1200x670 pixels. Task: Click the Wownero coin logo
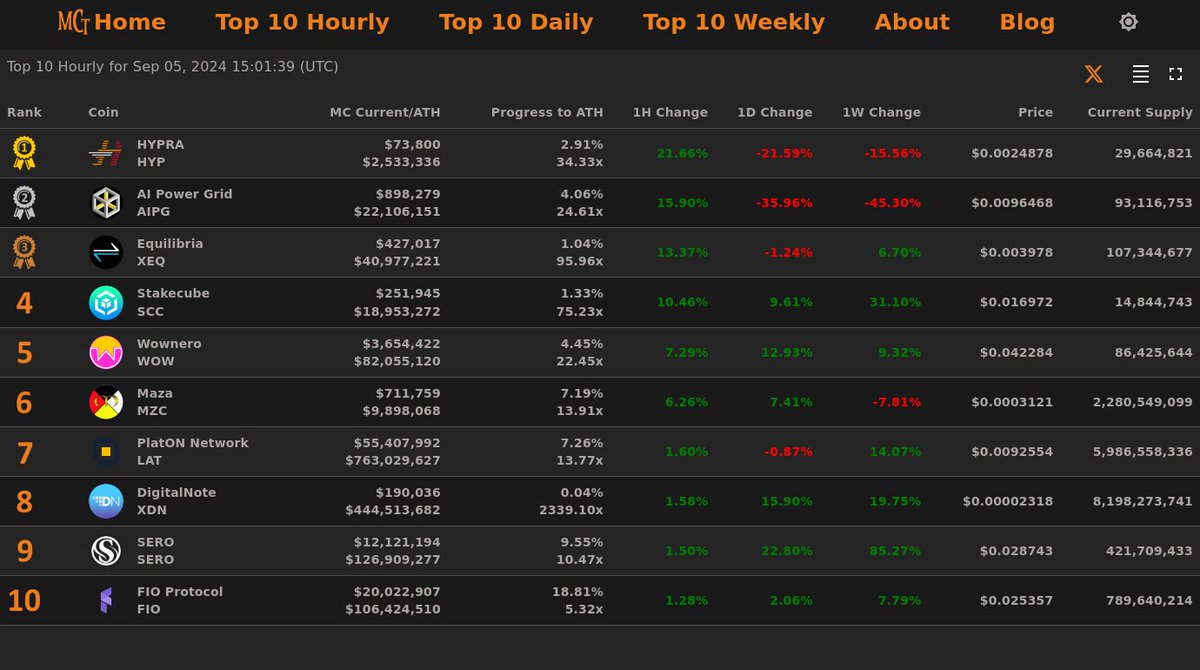click(106, 352)
